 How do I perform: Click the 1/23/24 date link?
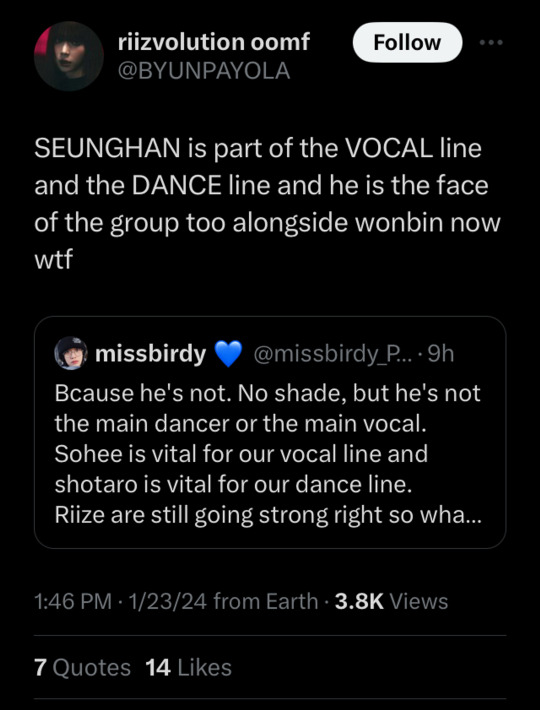168,601
